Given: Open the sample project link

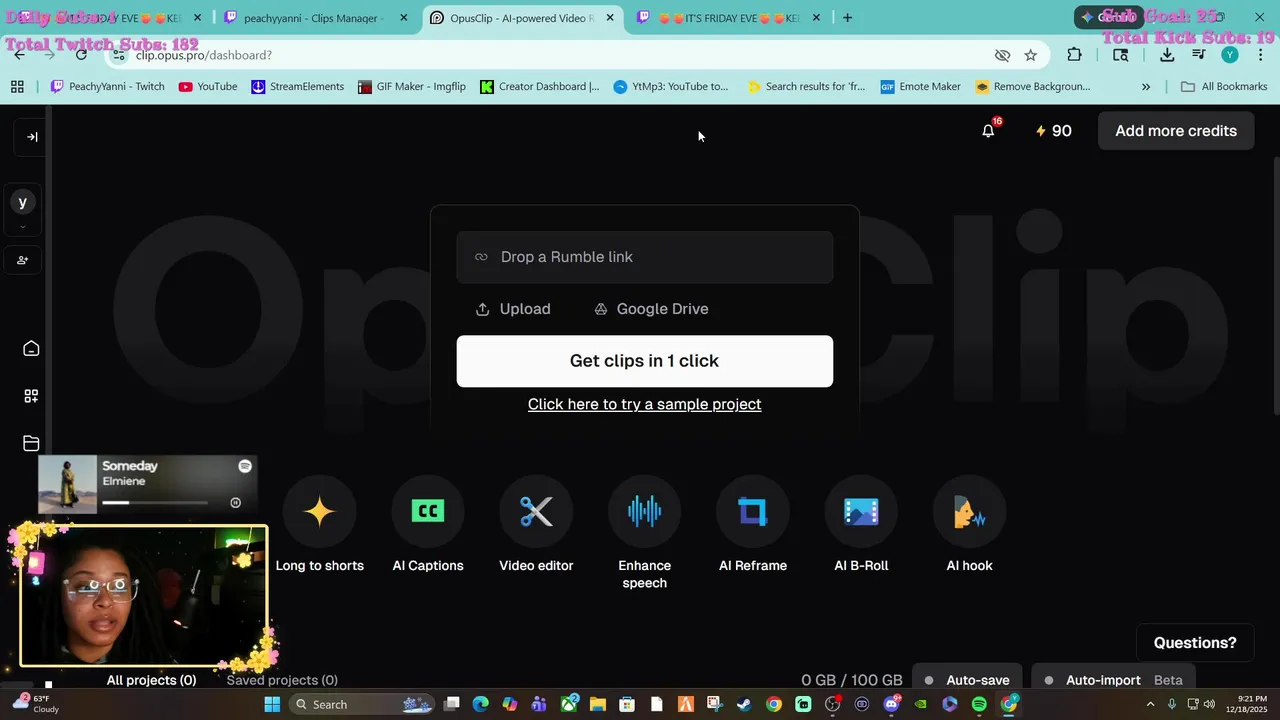Looking at the screenshot, I should (x=645, y=404).
